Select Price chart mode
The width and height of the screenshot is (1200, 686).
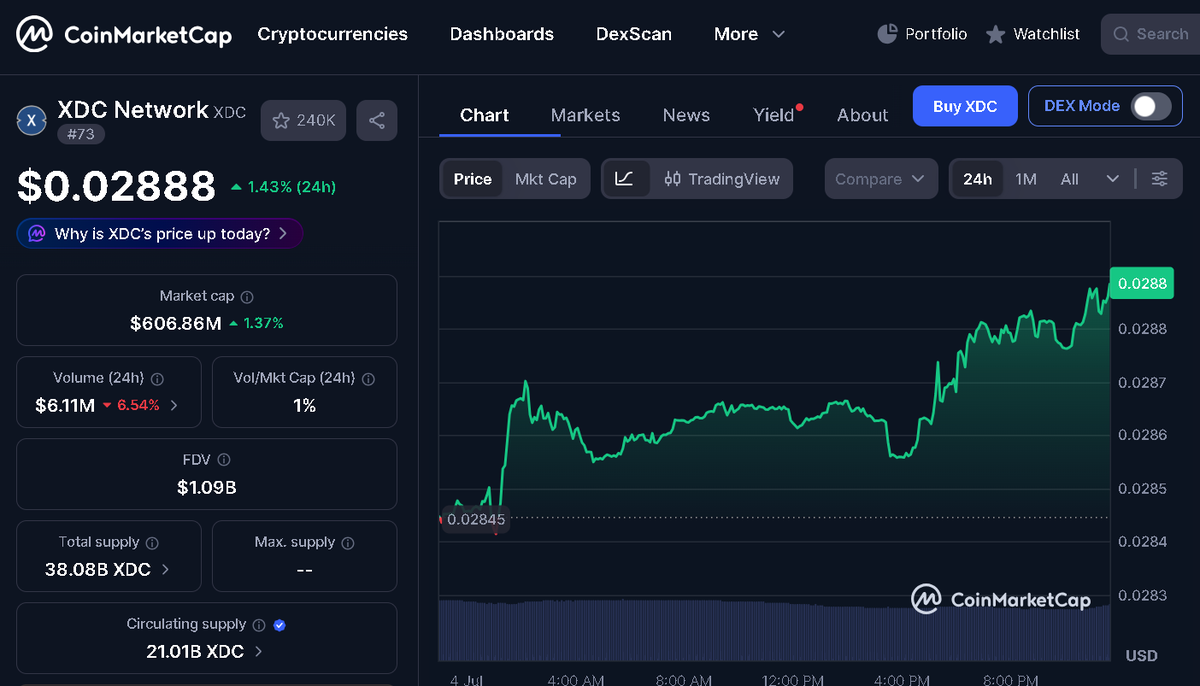point(472,179)
